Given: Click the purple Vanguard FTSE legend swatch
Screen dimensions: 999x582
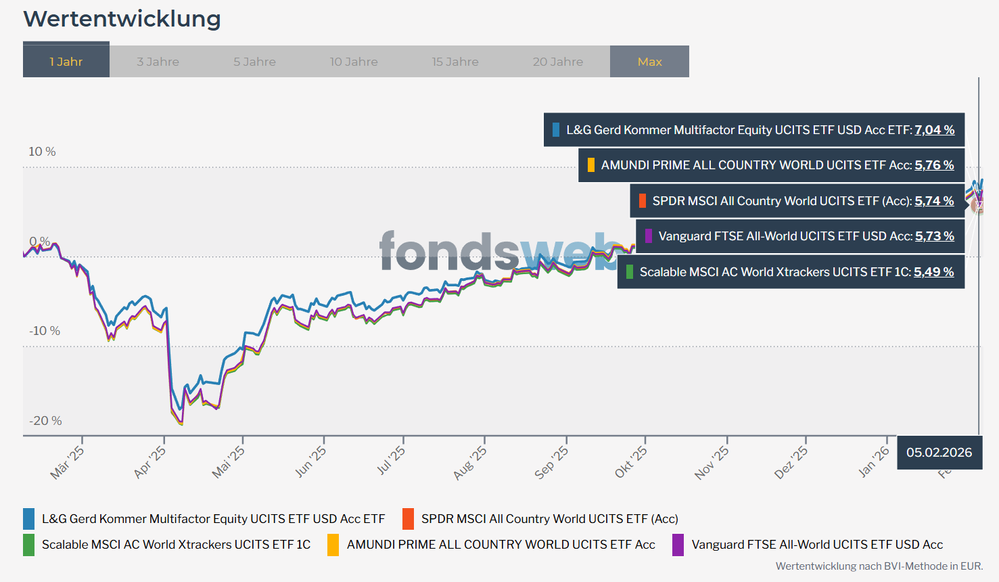Looking at the screenshot, I should point(678,545).
